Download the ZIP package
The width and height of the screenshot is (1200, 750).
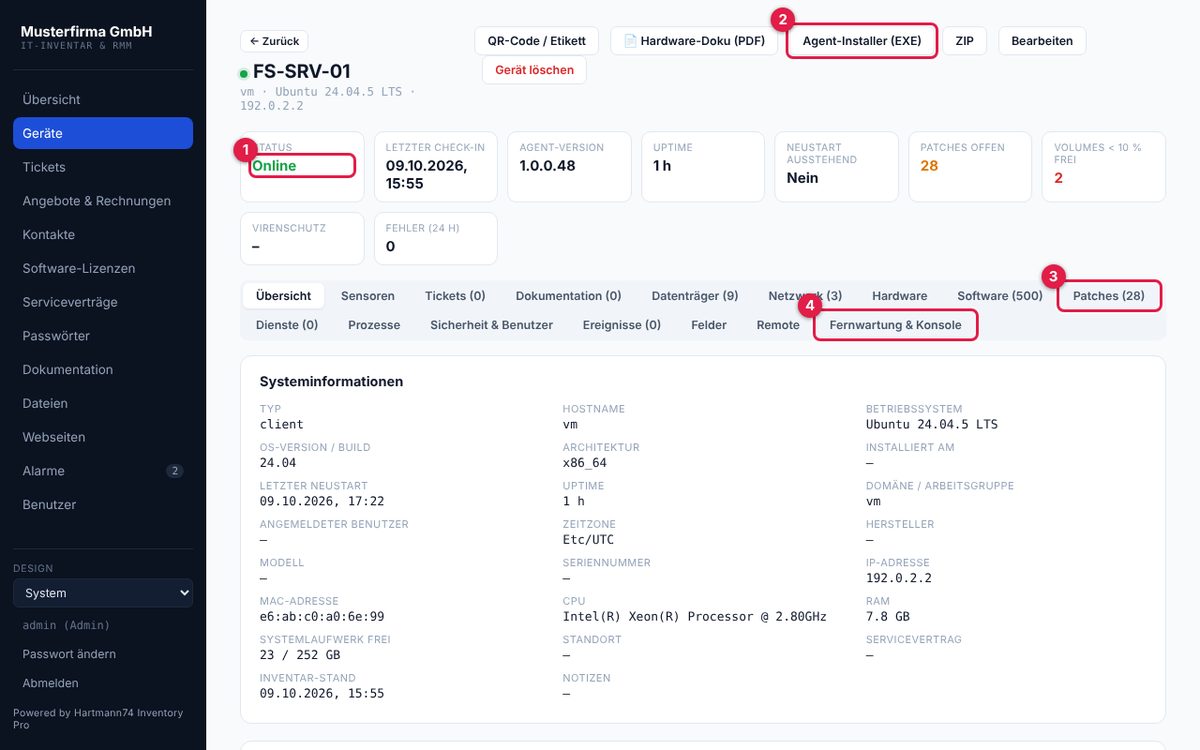[x=964, y=41]
